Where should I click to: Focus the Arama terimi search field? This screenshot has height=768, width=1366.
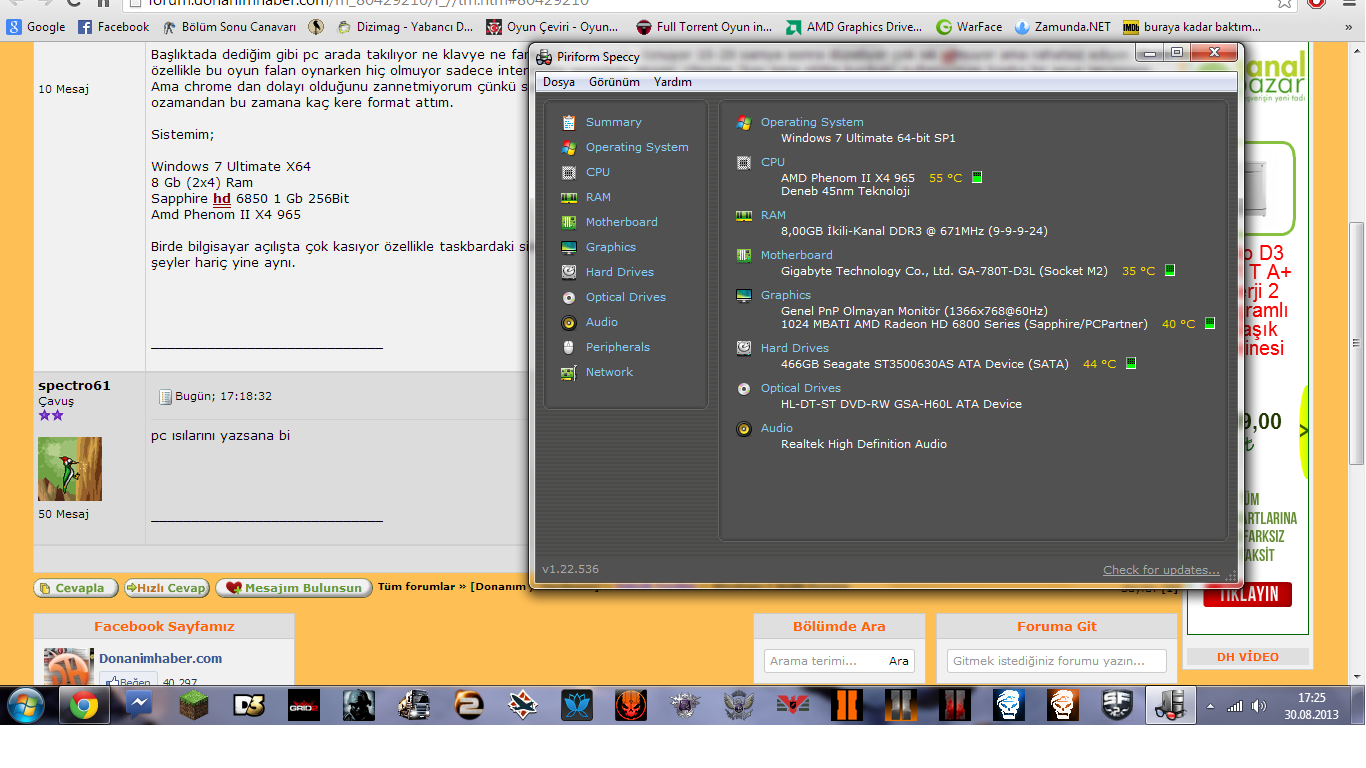[825, 661]
